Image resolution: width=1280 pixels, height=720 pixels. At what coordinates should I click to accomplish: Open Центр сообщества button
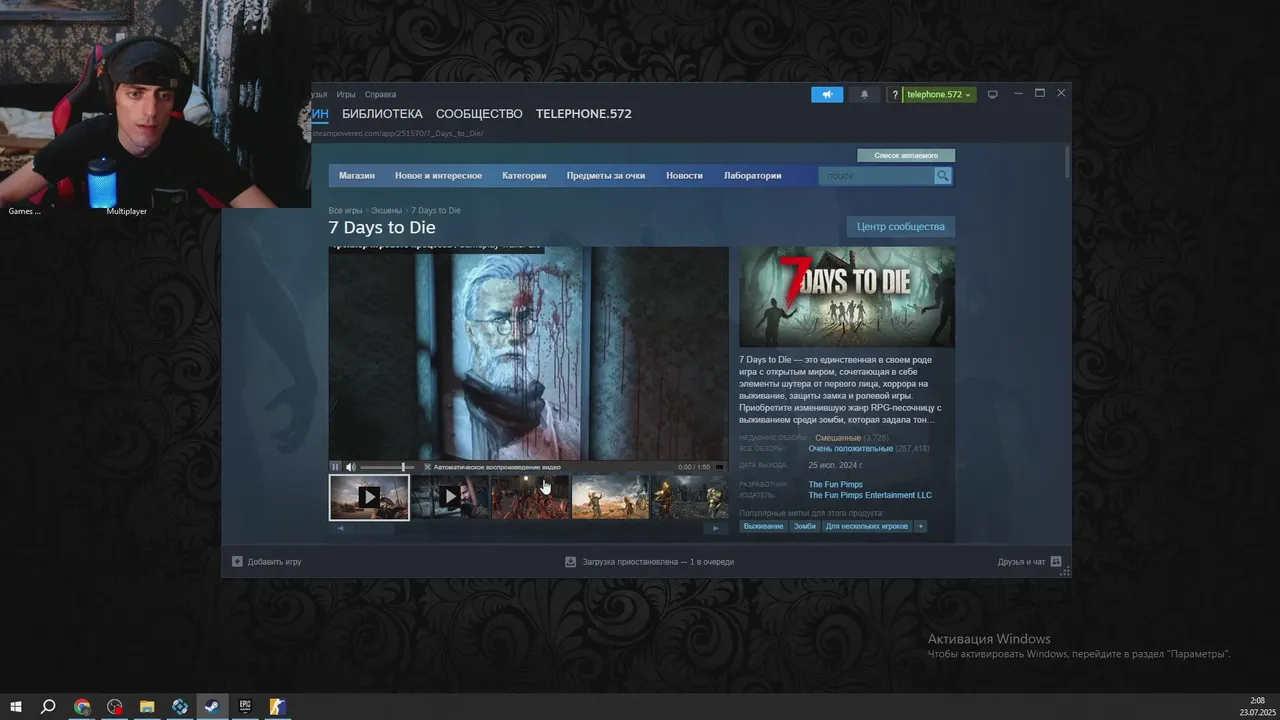(x=900, y=227)
